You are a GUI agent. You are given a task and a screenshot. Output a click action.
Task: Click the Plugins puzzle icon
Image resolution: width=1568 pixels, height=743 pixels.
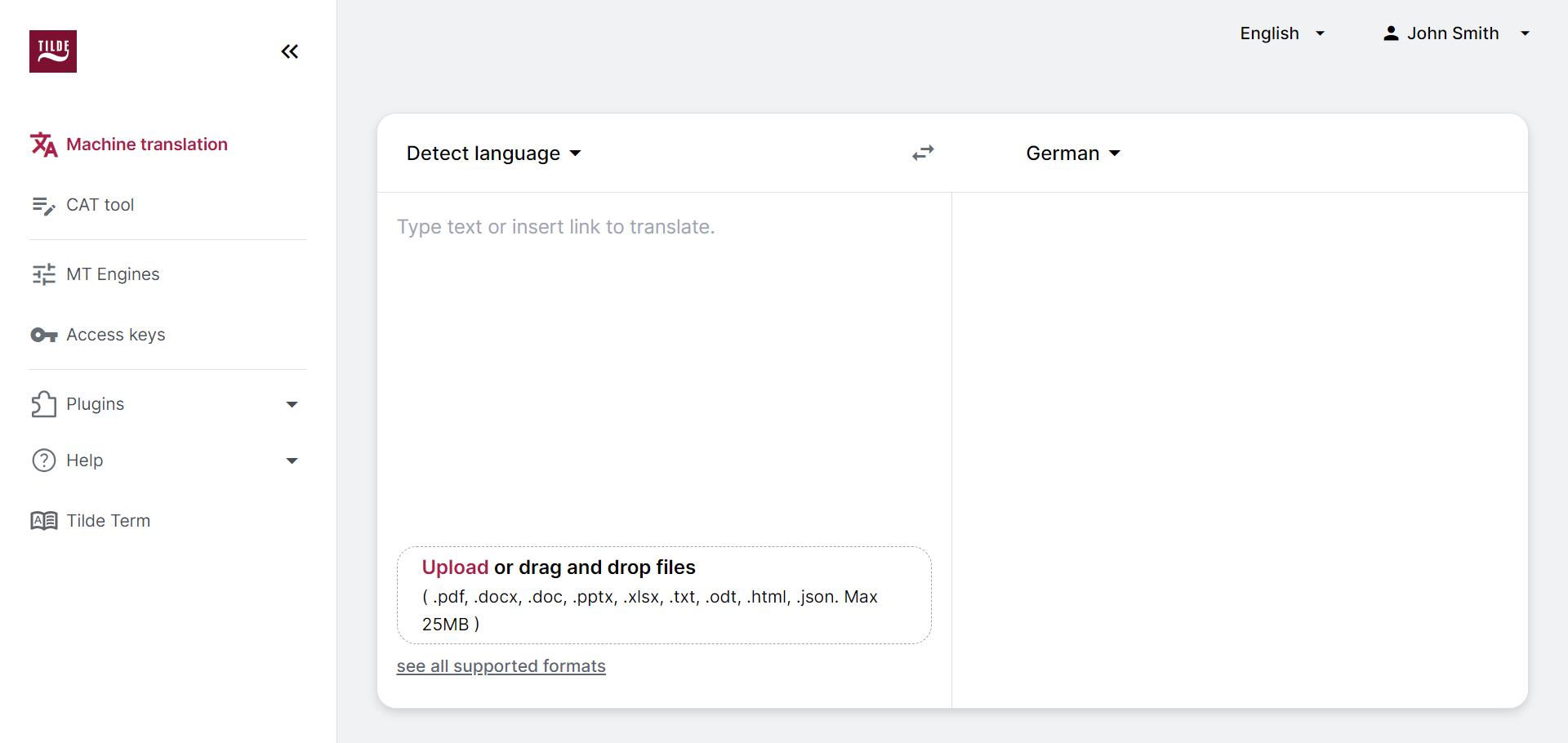[44, 404]
